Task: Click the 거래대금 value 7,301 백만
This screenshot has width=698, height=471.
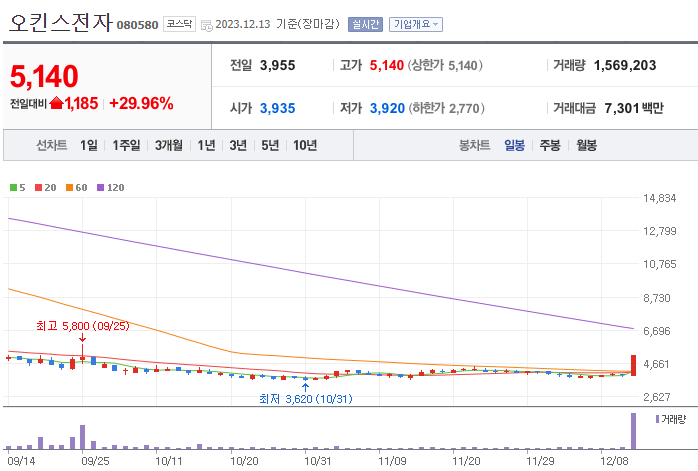Action: click(x=634, y=108)
